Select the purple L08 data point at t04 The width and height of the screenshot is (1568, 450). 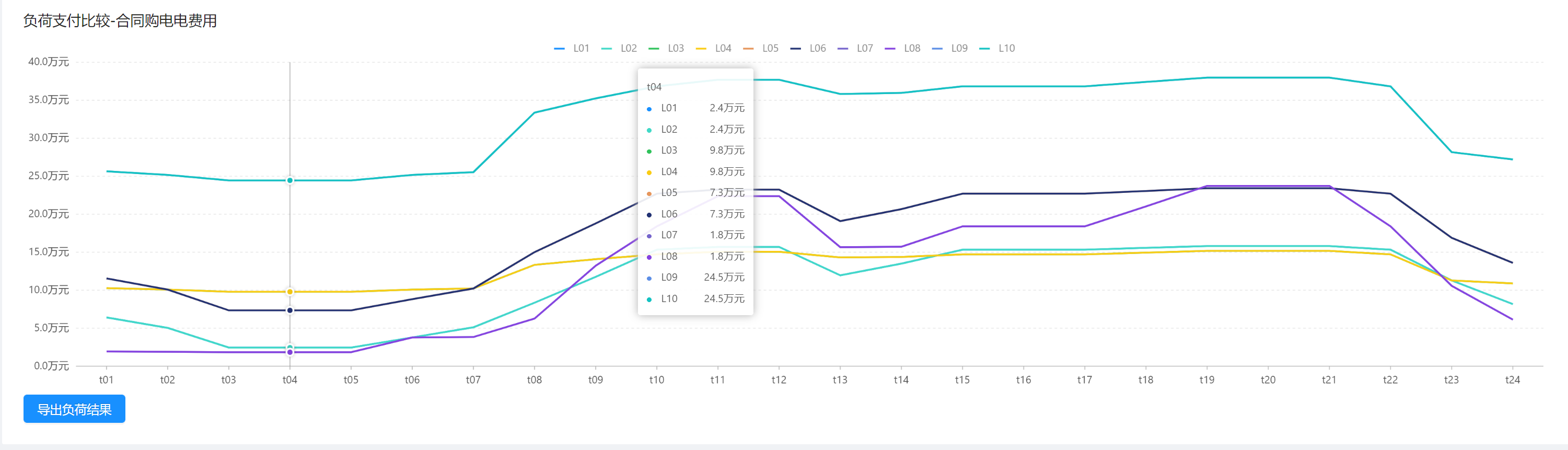[x=290, y=352]
